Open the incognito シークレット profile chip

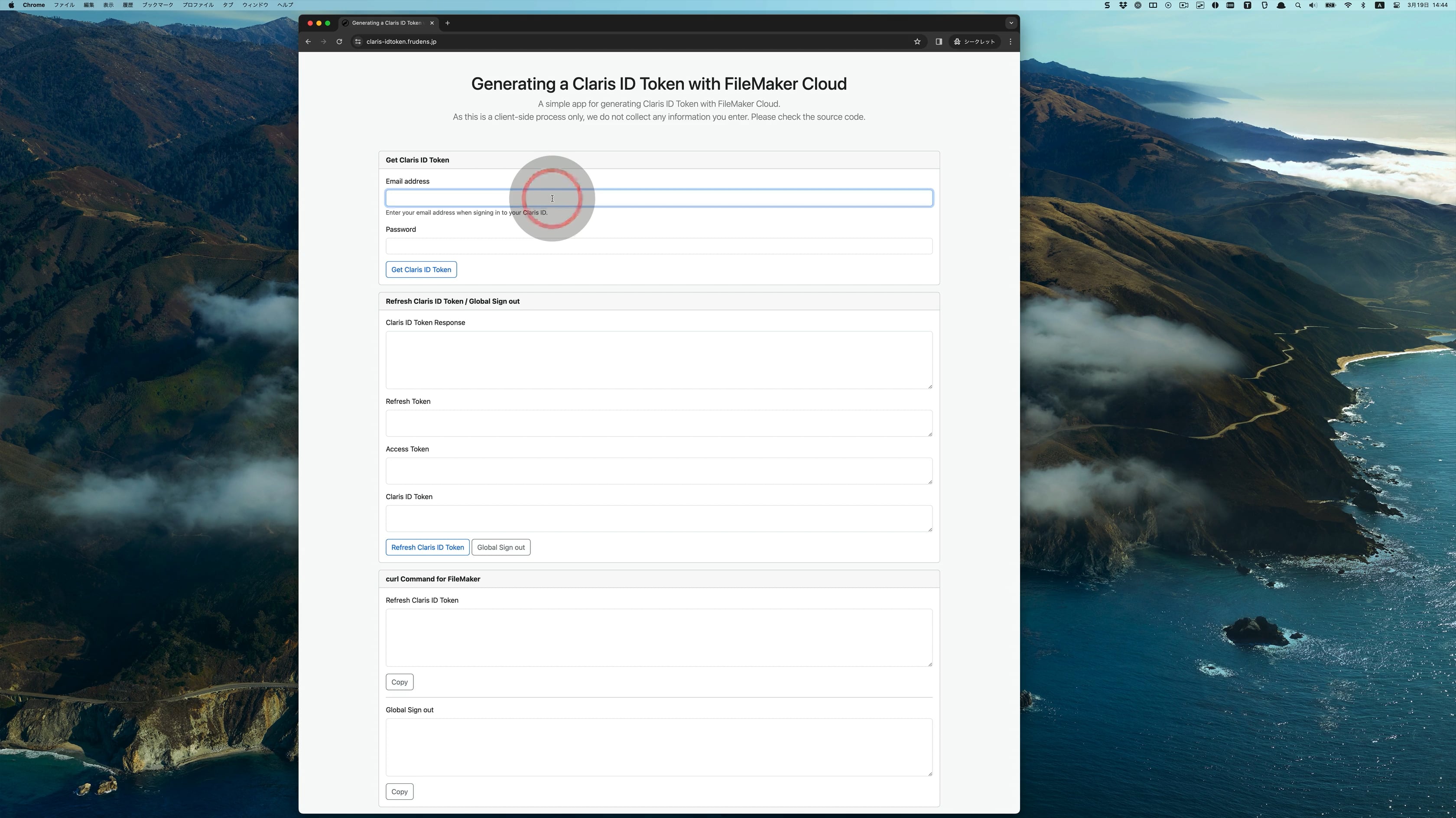point(975,41)
